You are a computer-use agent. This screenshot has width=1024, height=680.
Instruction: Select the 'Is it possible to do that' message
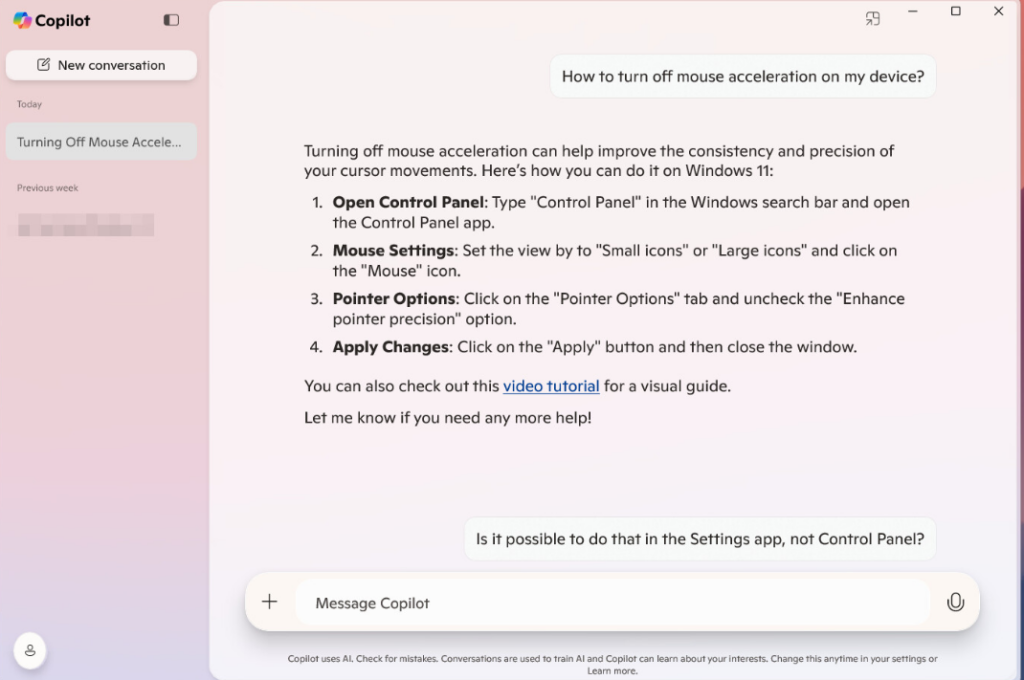coord(700,539)
